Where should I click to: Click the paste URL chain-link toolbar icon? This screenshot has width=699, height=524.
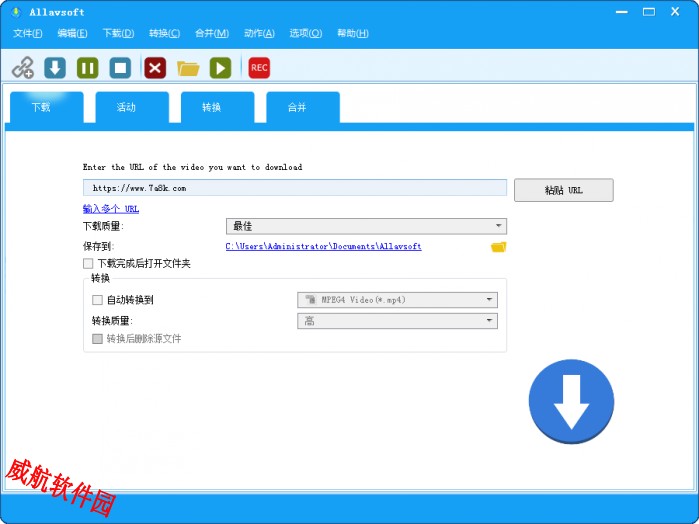23,68
